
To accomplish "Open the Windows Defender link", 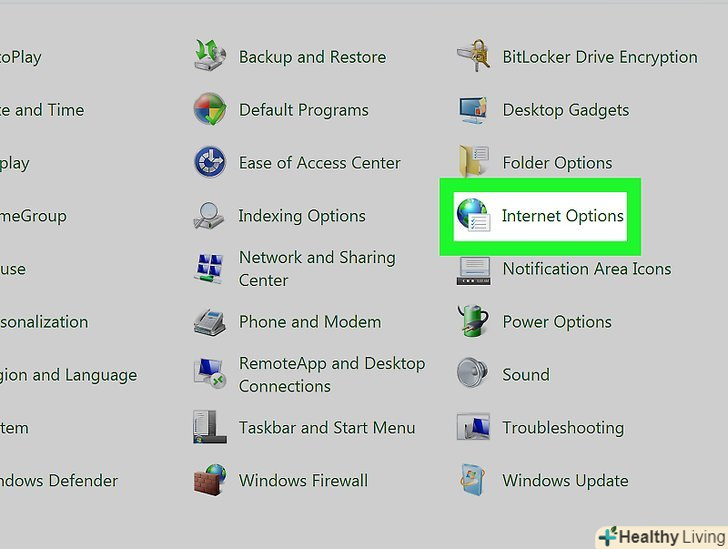I will (59, 481).
